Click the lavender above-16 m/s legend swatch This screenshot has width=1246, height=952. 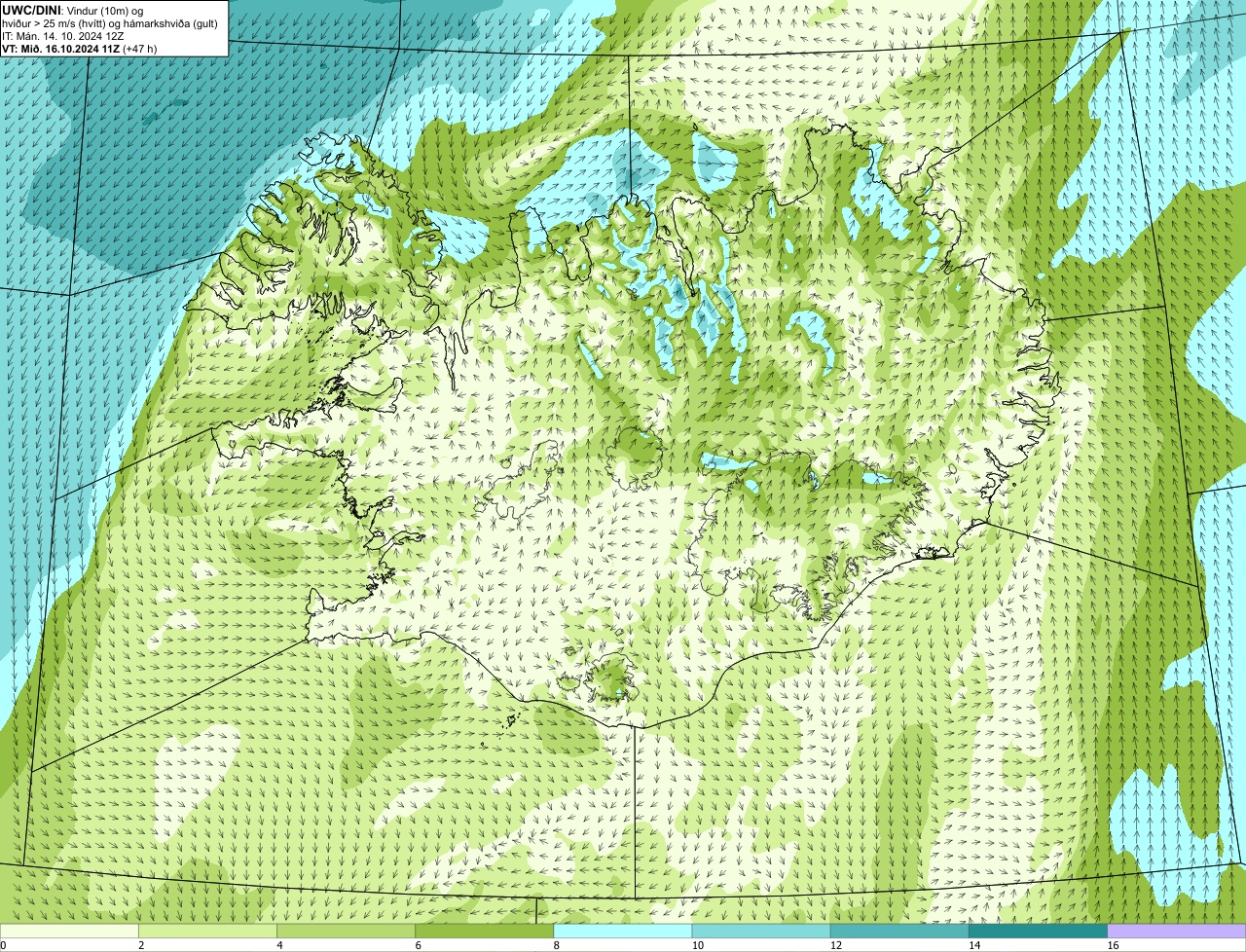pyautogui.click(x=1177, y=931)
